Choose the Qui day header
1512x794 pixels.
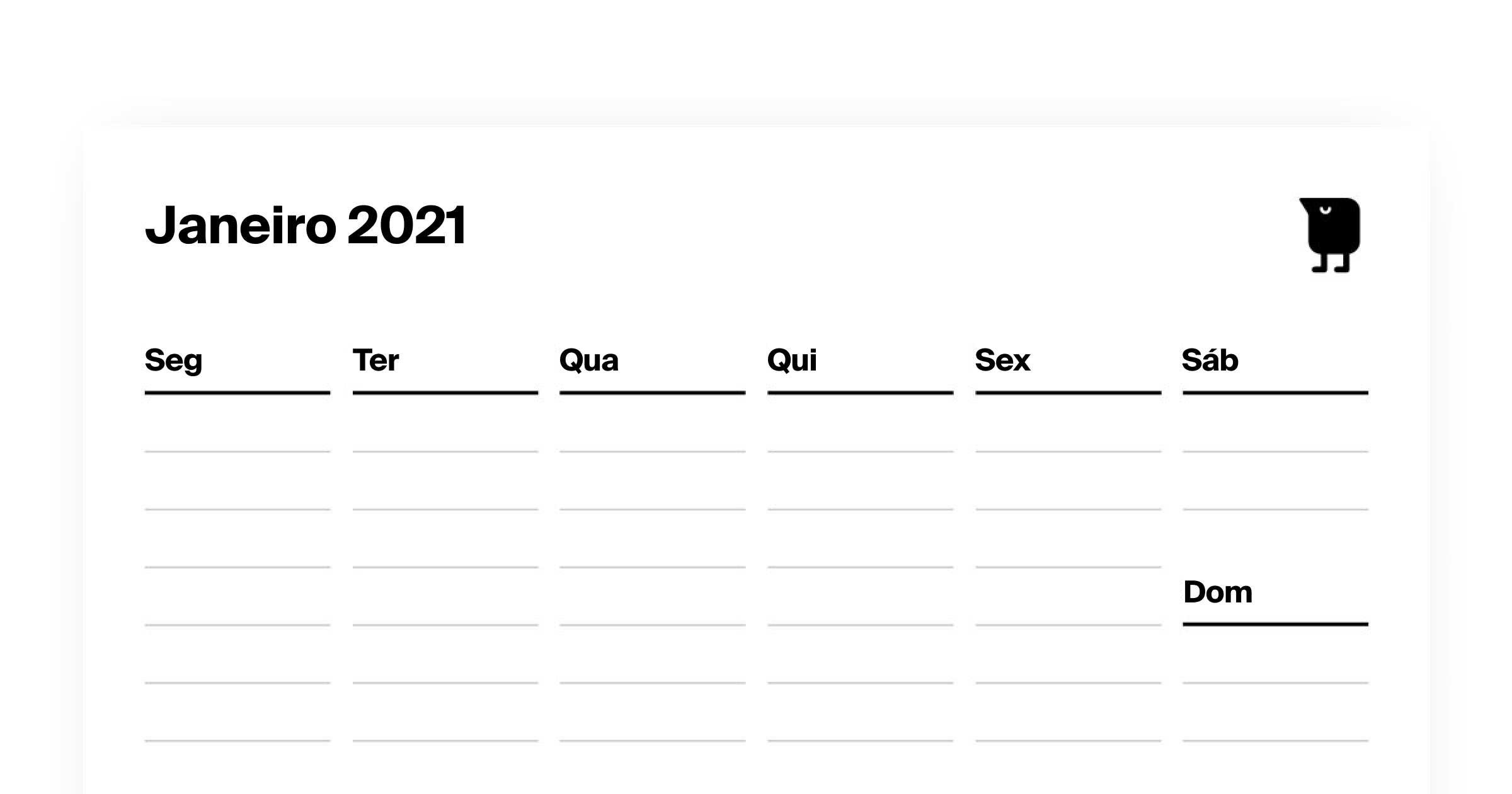click(792, 360)
